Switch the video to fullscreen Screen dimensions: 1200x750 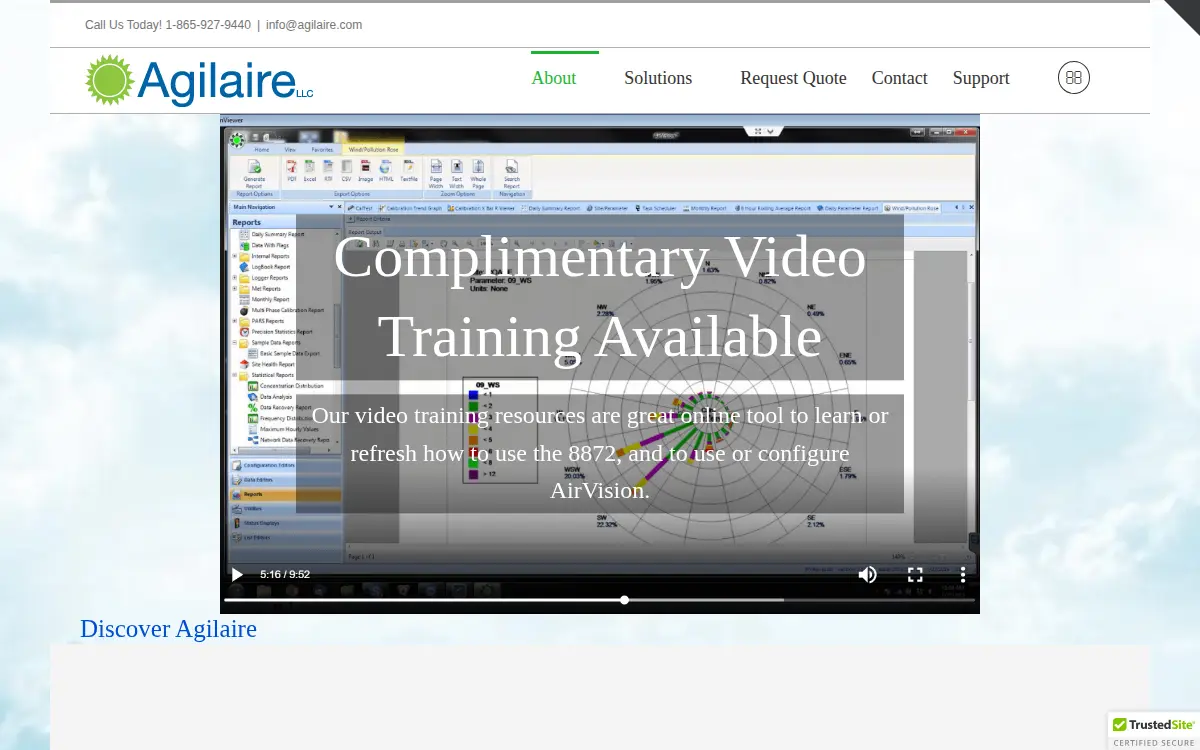click(x=915, y=574)
